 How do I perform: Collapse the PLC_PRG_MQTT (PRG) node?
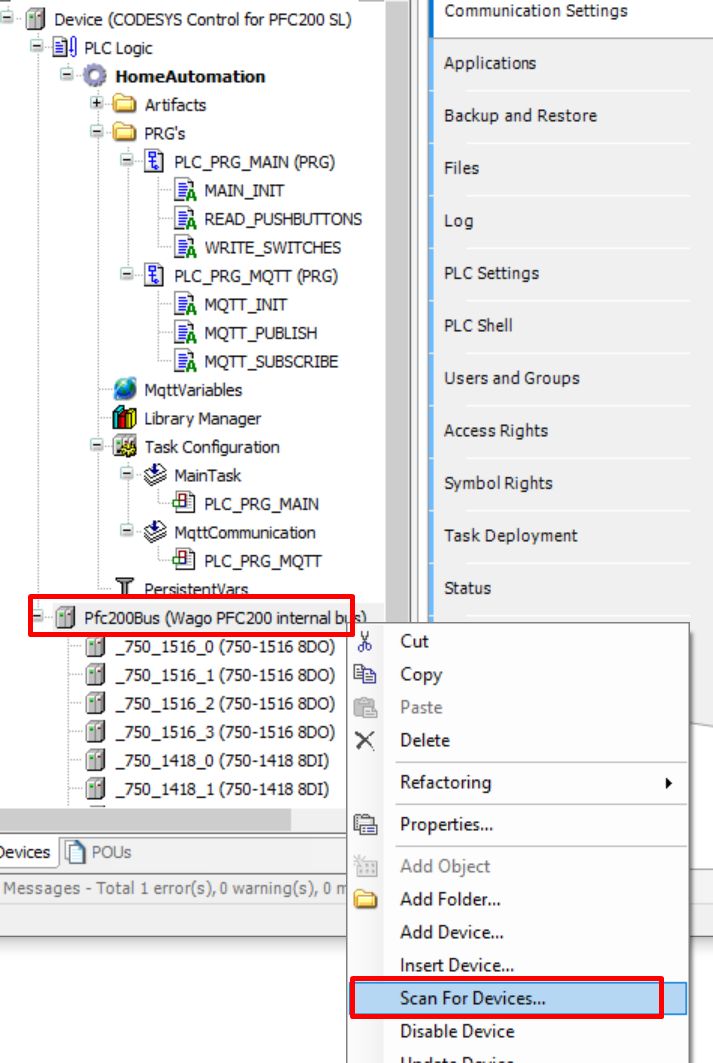[x=127, y=273]
